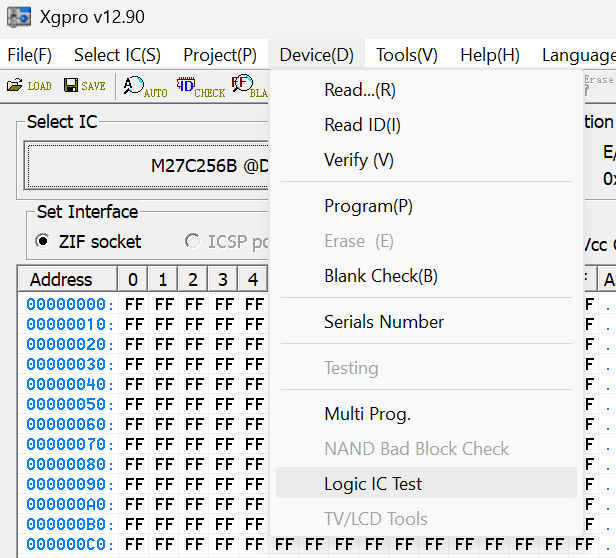Select address row 000000C0
This screenshot has height=558, width=616.
pos(70,545)
